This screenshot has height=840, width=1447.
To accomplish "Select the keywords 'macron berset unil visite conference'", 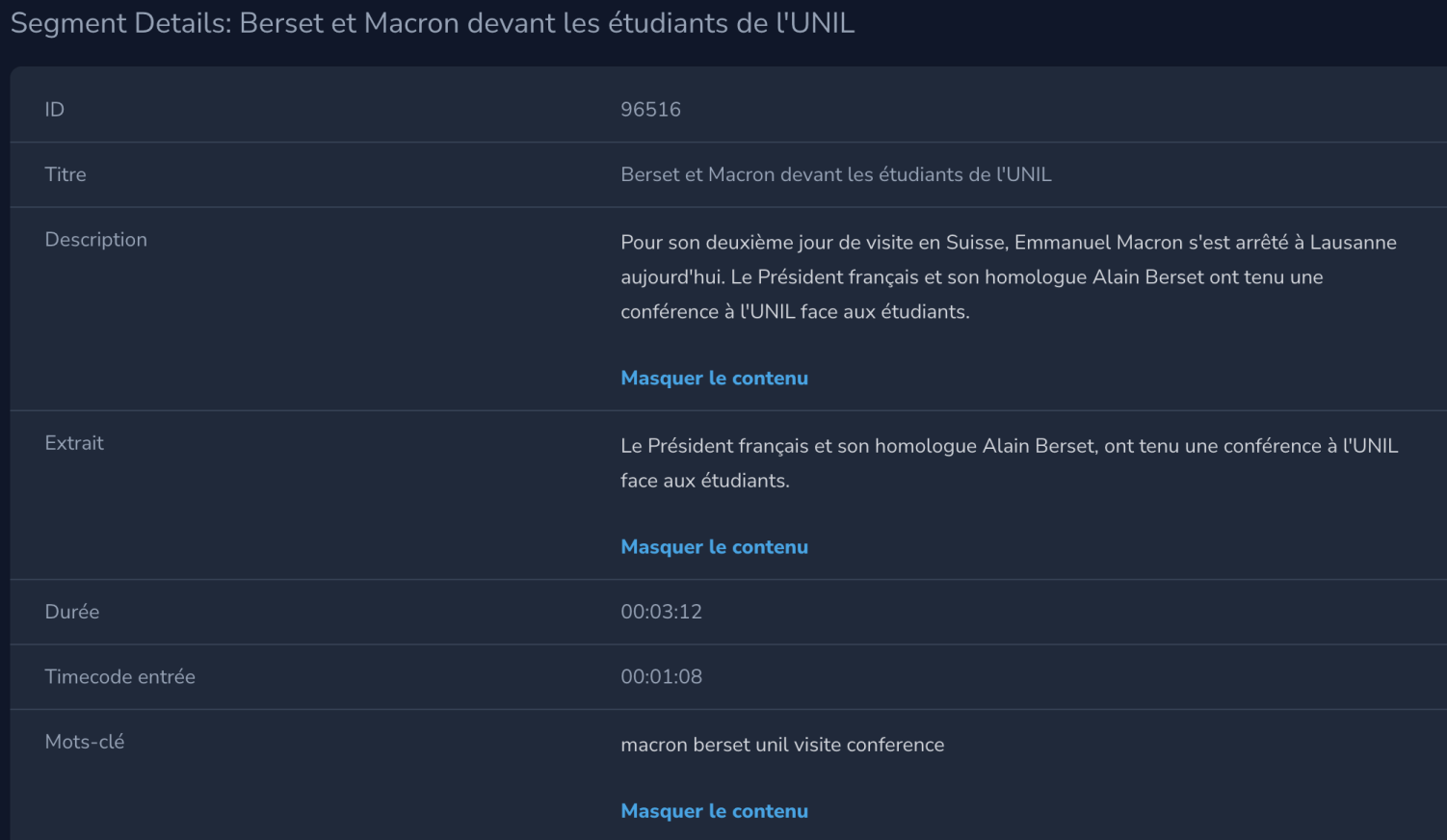I will (782, 745).
